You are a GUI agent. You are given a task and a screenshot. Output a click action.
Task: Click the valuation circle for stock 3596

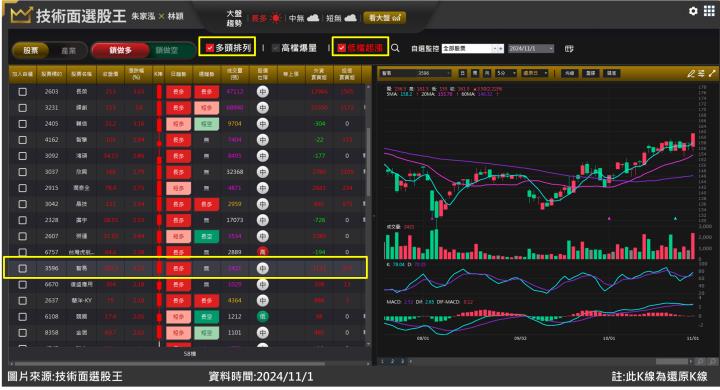coord(262,268)
